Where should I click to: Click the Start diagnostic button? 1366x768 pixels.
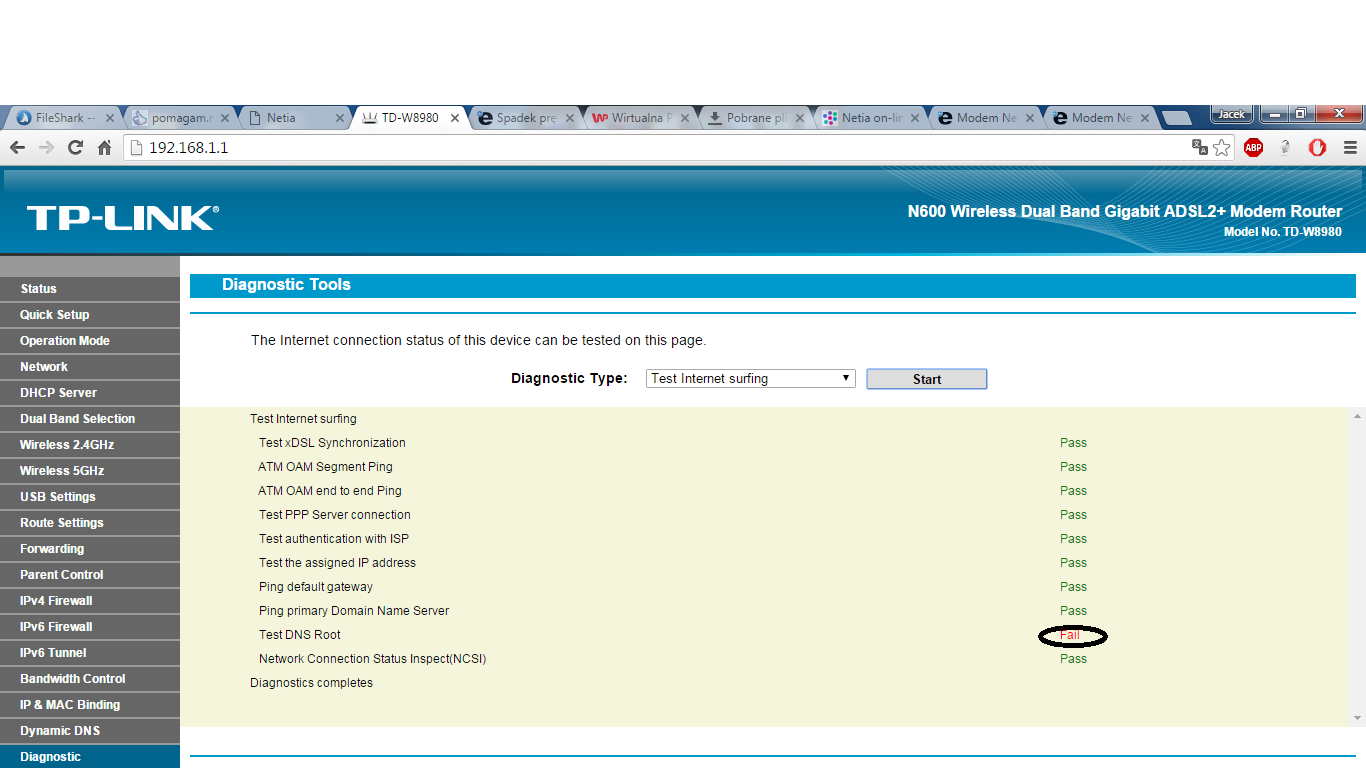point(927,379)
